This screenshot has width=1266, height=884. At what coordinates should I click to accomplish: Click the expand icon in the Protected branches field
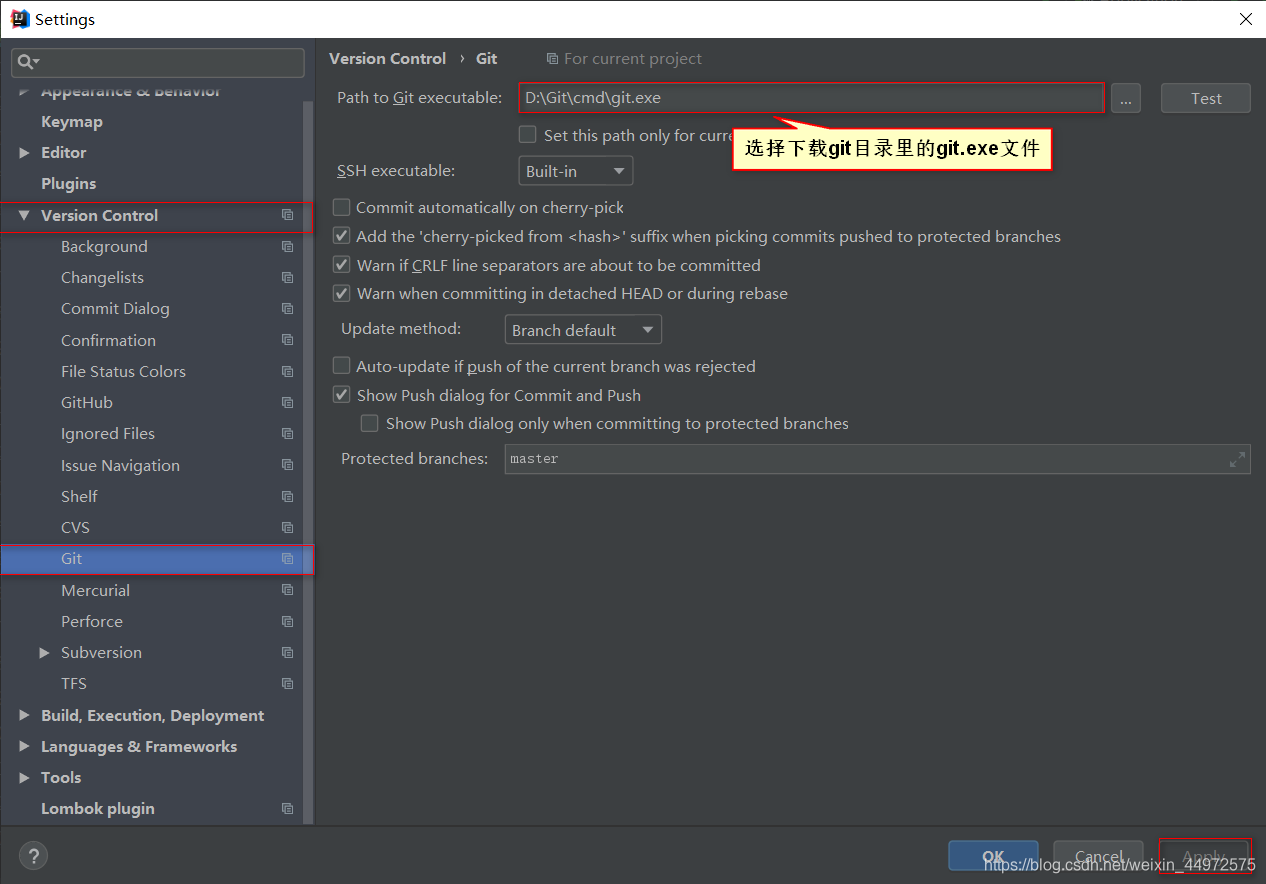(1237, 459)
